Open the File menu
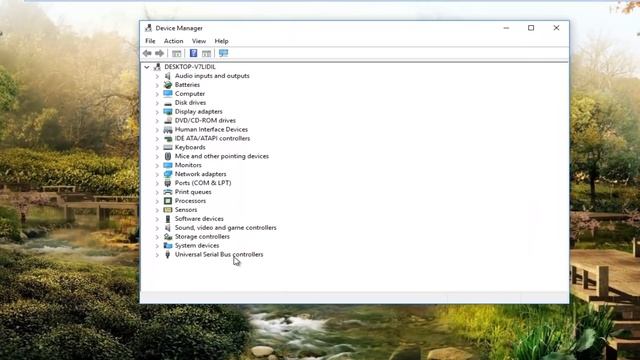Viewport: 640px width, 360px height. tap(150, 41)
